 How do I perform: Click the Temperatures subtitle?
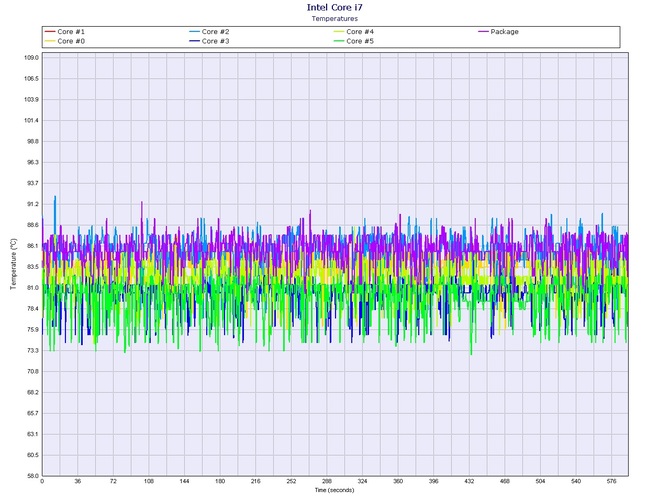click(x=335, y=18)
